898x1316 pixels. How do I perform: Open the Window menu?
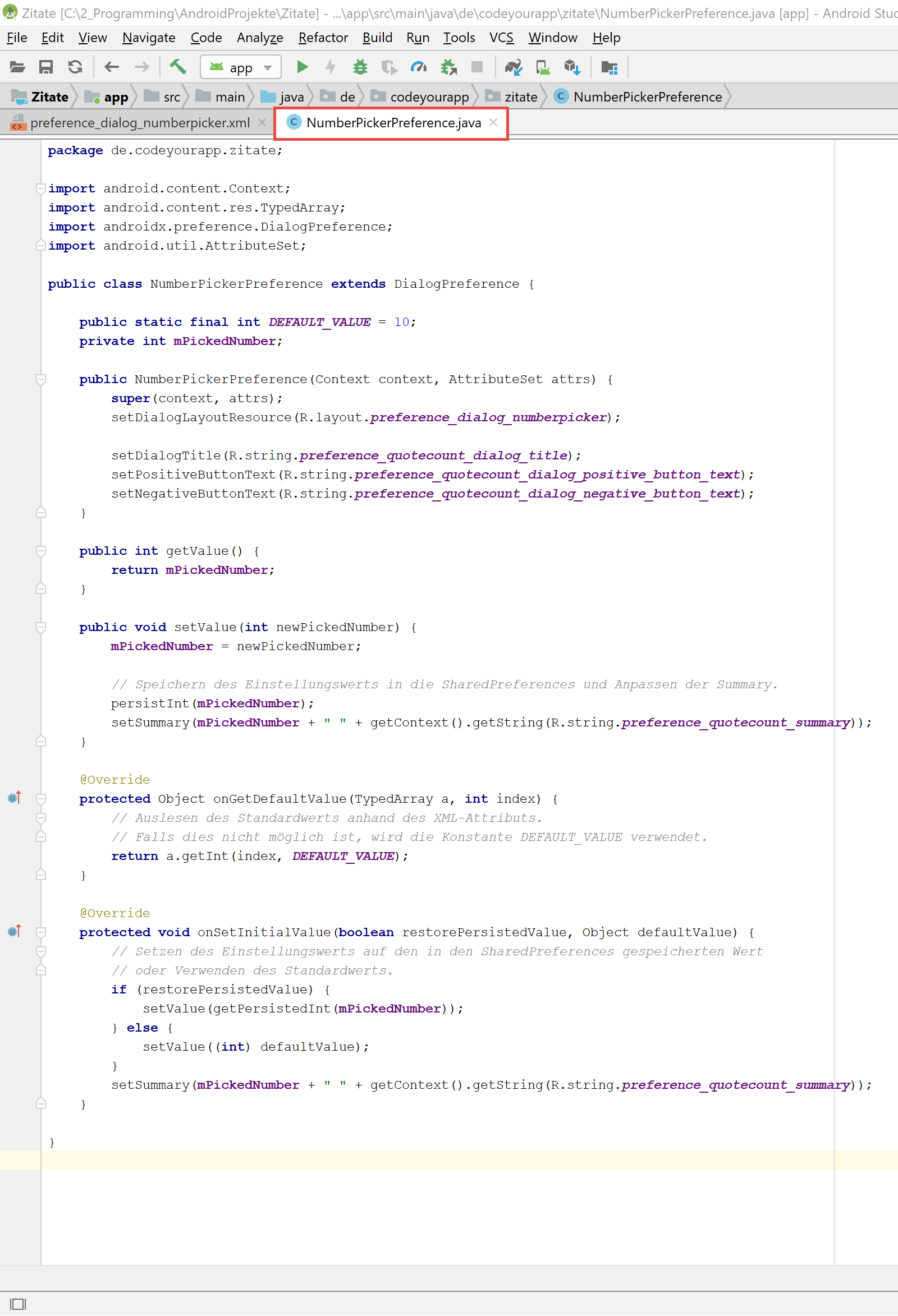pos(553,38)
